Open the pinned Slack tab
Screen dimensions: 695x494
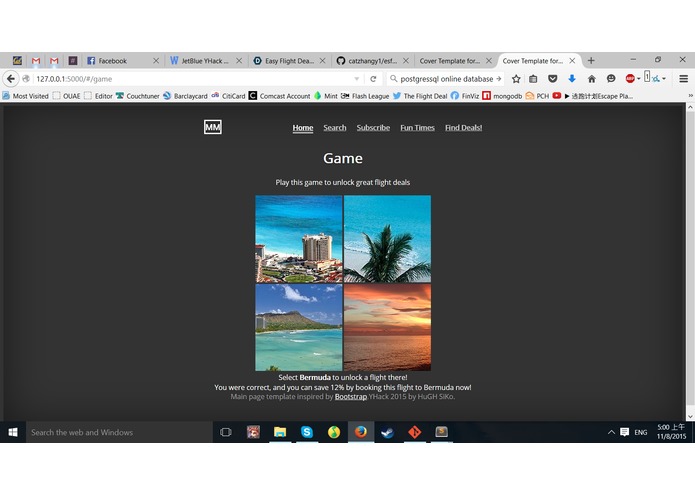click(x=73, y=61)
